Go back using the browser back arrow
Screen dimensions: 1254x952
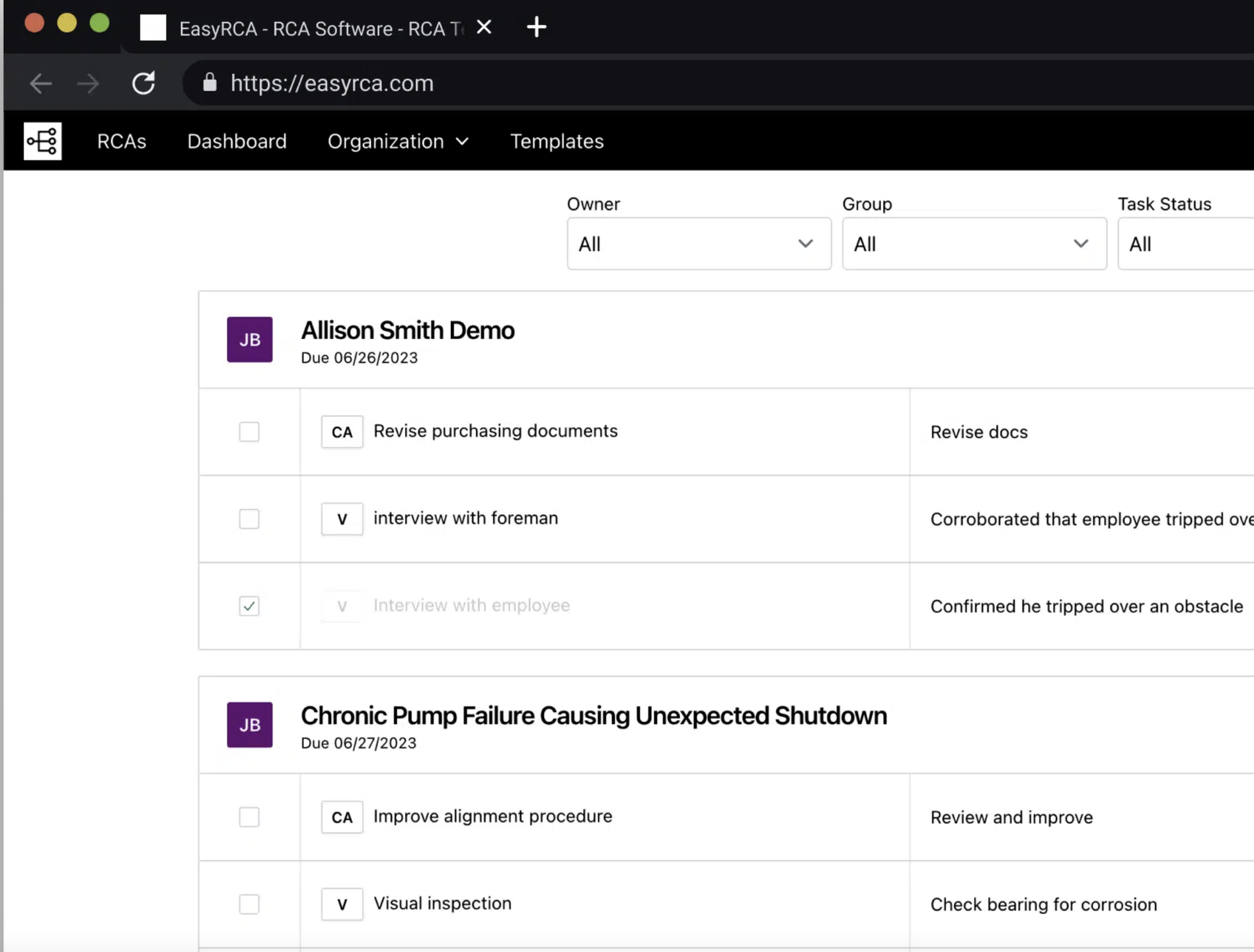41,83
